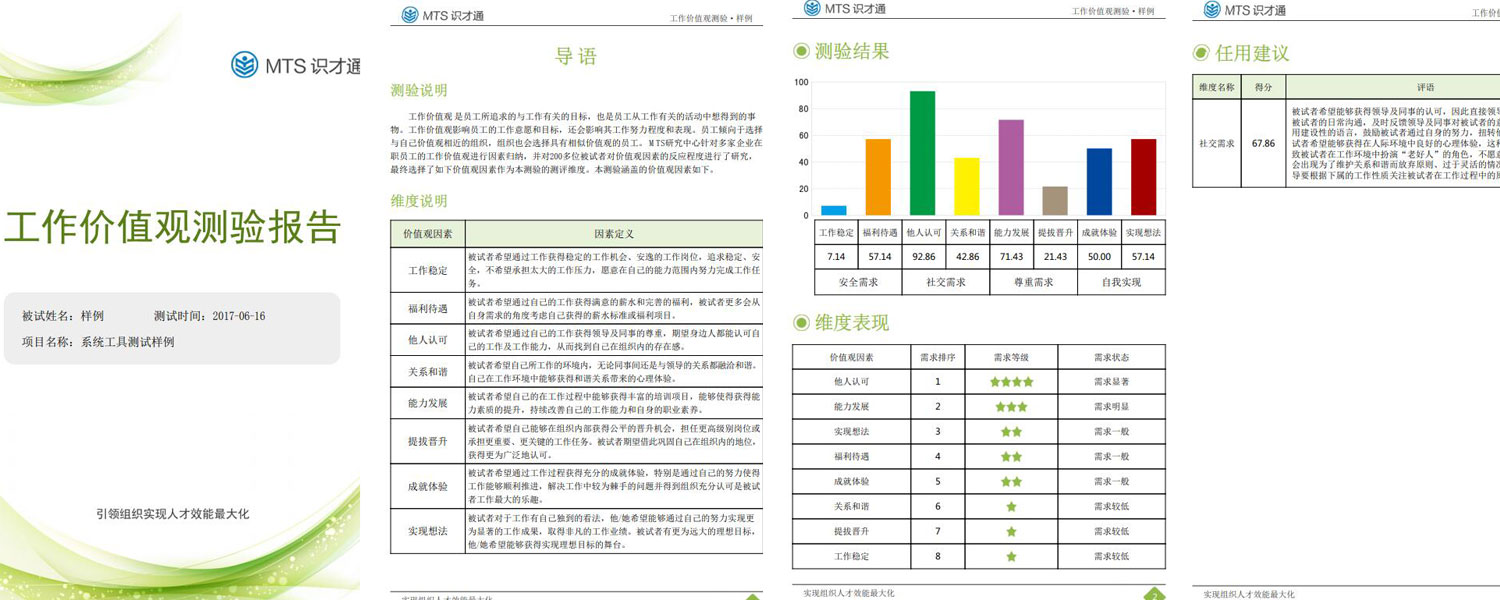This screenshot has width=1500, height=600.
Task: Select the tan 提拔晋升 bar in the chart
Action: click(x=1055, y=201)
